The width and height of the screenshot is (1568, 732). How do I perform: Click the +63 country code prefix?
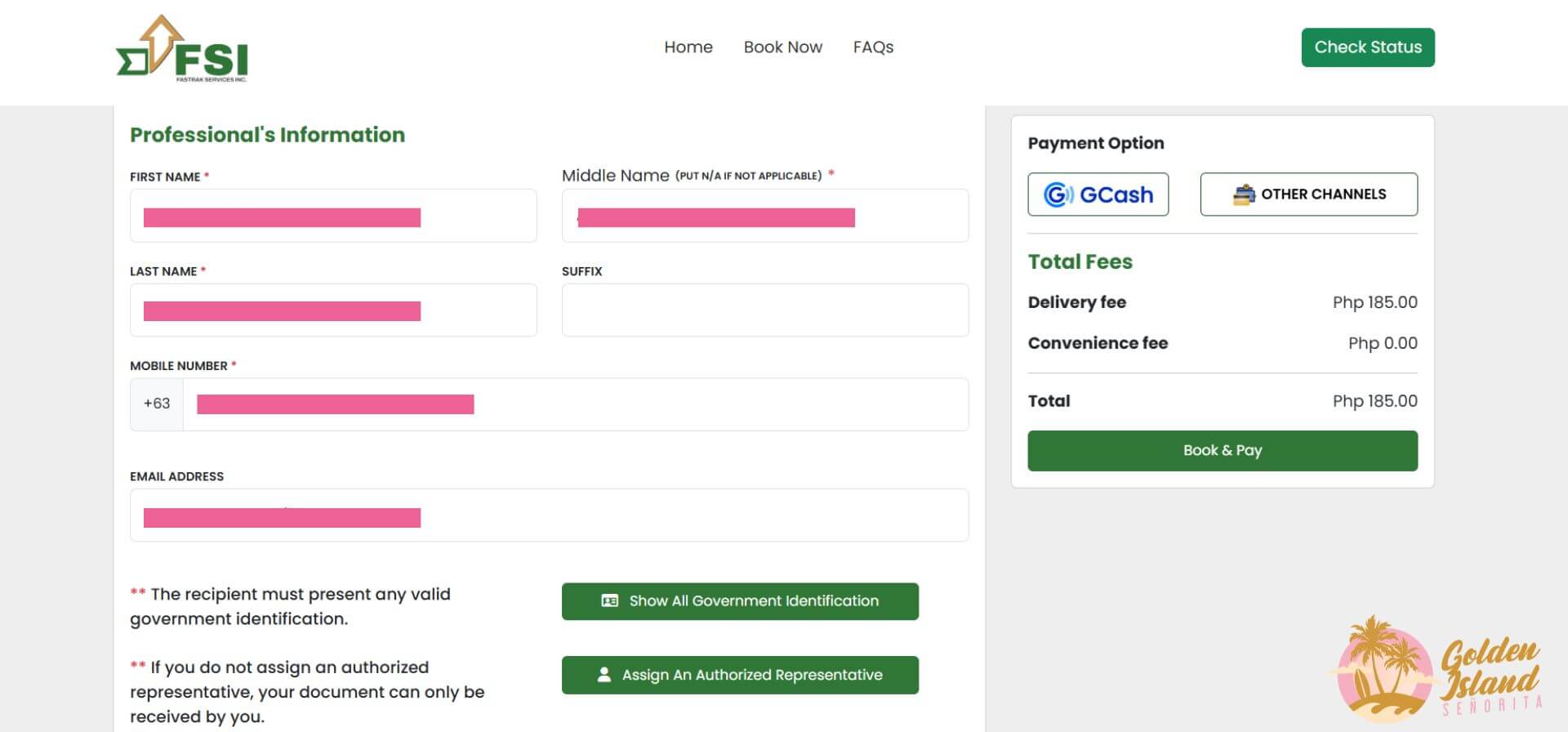157,404
